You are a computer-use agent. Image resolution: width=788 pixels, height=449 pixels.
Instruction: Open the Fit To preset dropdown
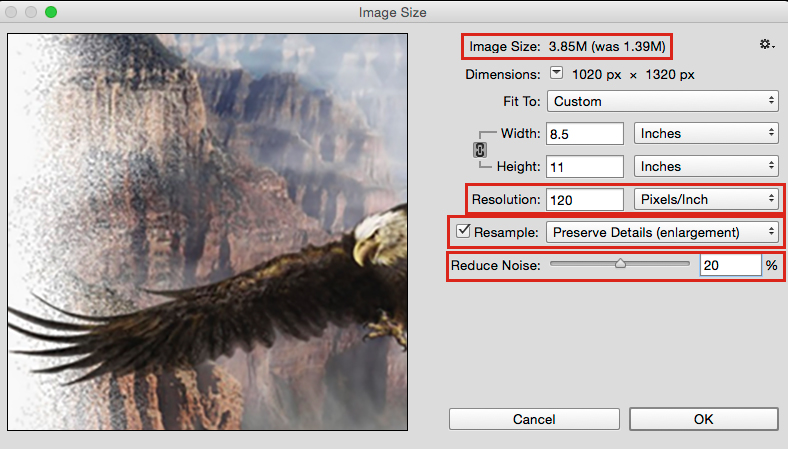(x=662, y=101)
